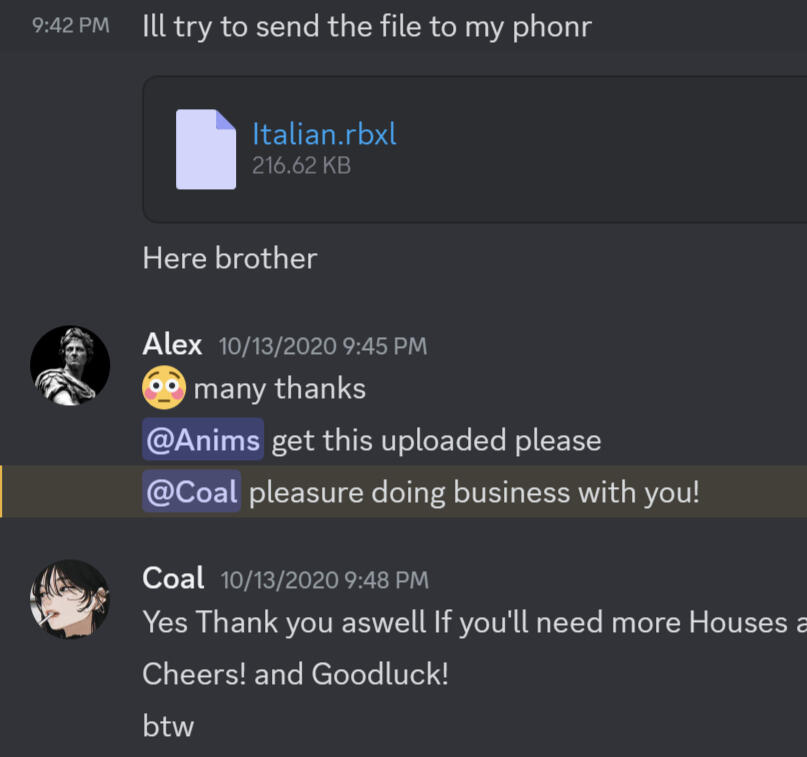Image resolution: width=807 pixels, height=757 pixels.
Task: Click the @Coal mention
Action: pos(191,491)
